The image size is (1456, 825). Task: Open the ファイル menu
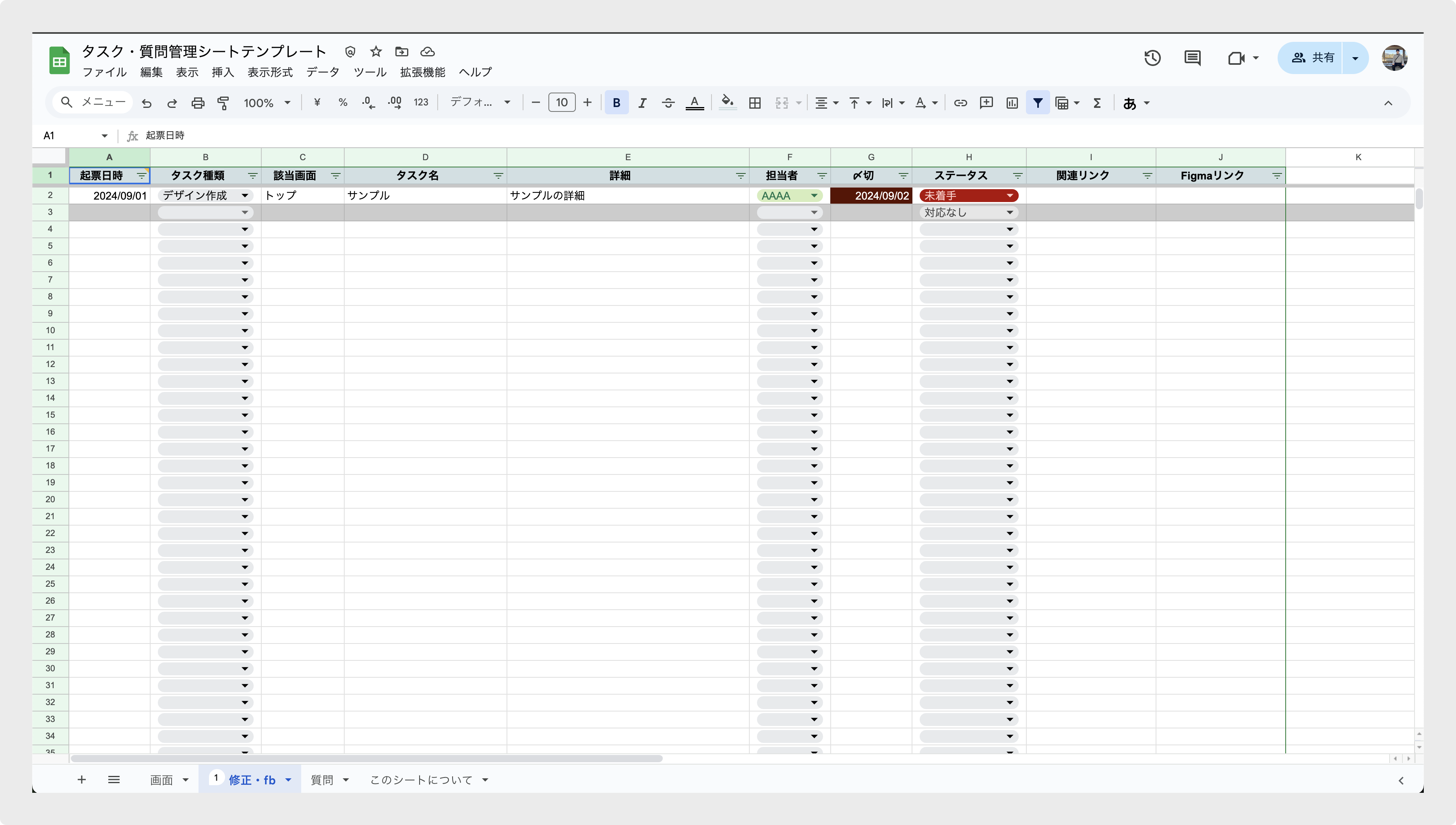[x=104, y=72]
